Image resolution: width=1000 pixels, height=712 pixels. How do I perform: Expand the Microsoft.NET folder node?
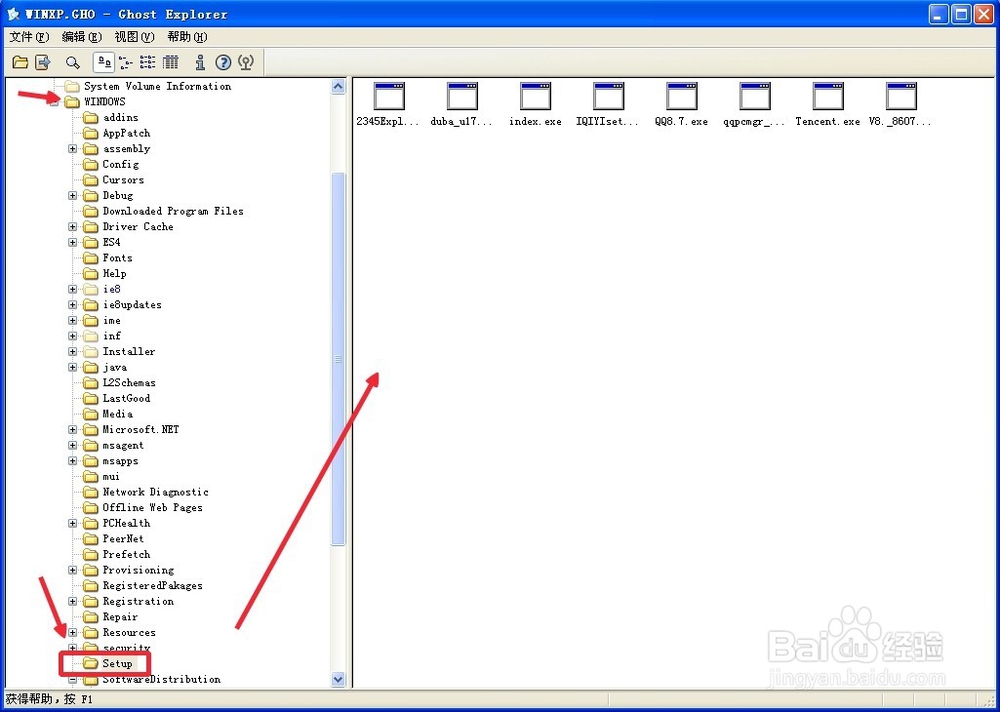click(73, 430)
